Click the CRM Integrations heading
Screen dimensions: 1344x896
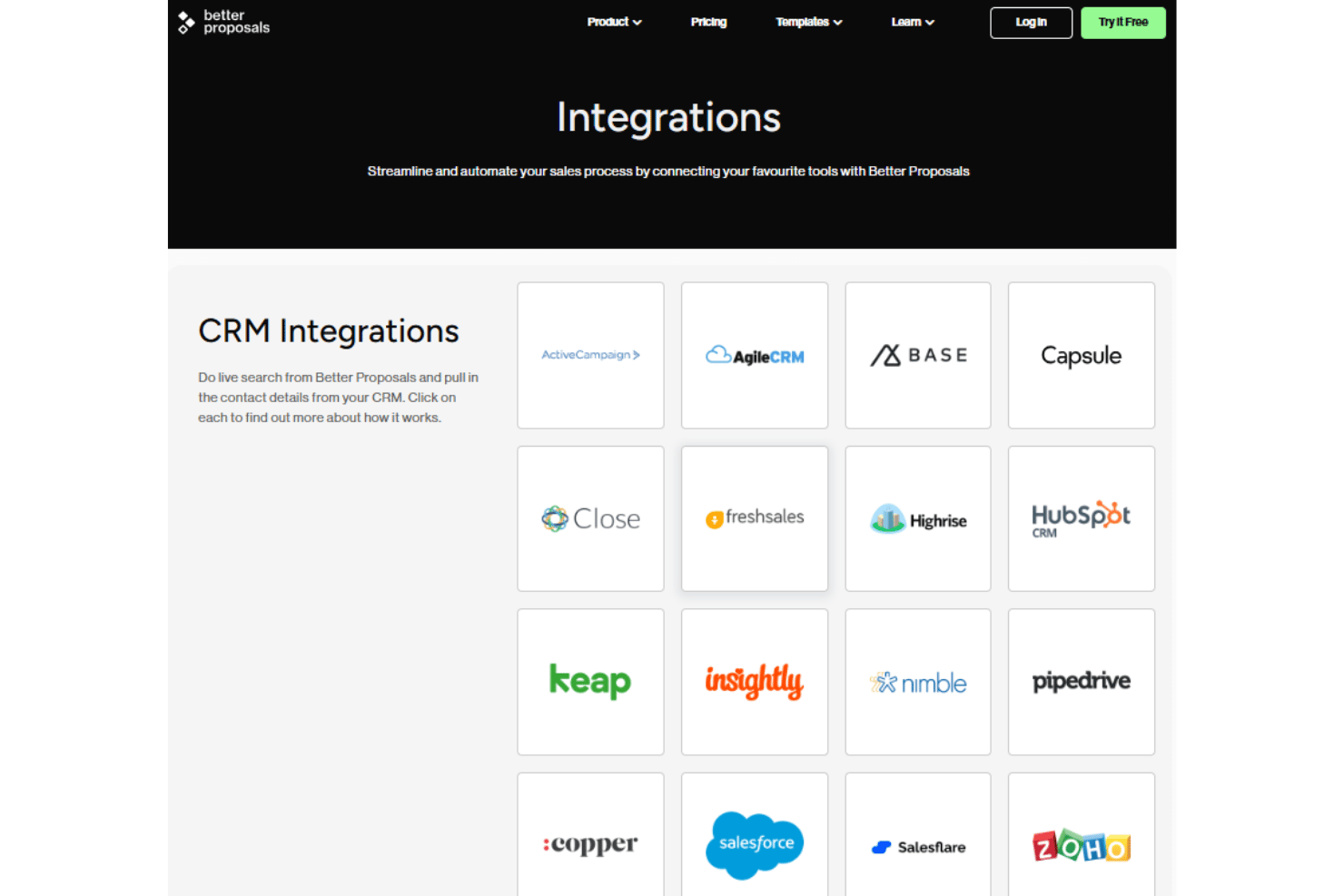click(329, 330)
